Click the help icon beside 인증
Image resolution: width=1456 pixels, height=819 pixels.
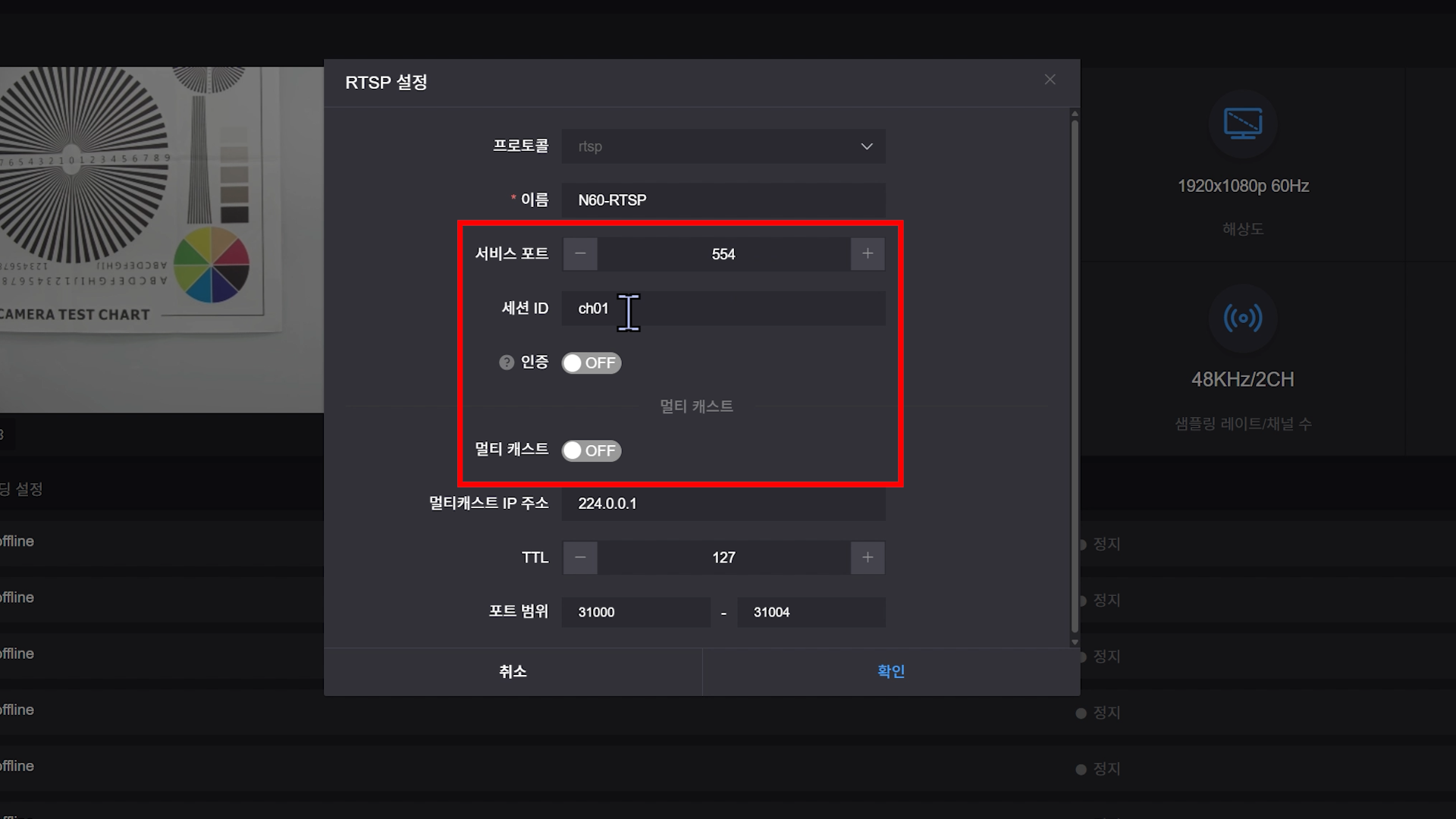coord(506,362)
